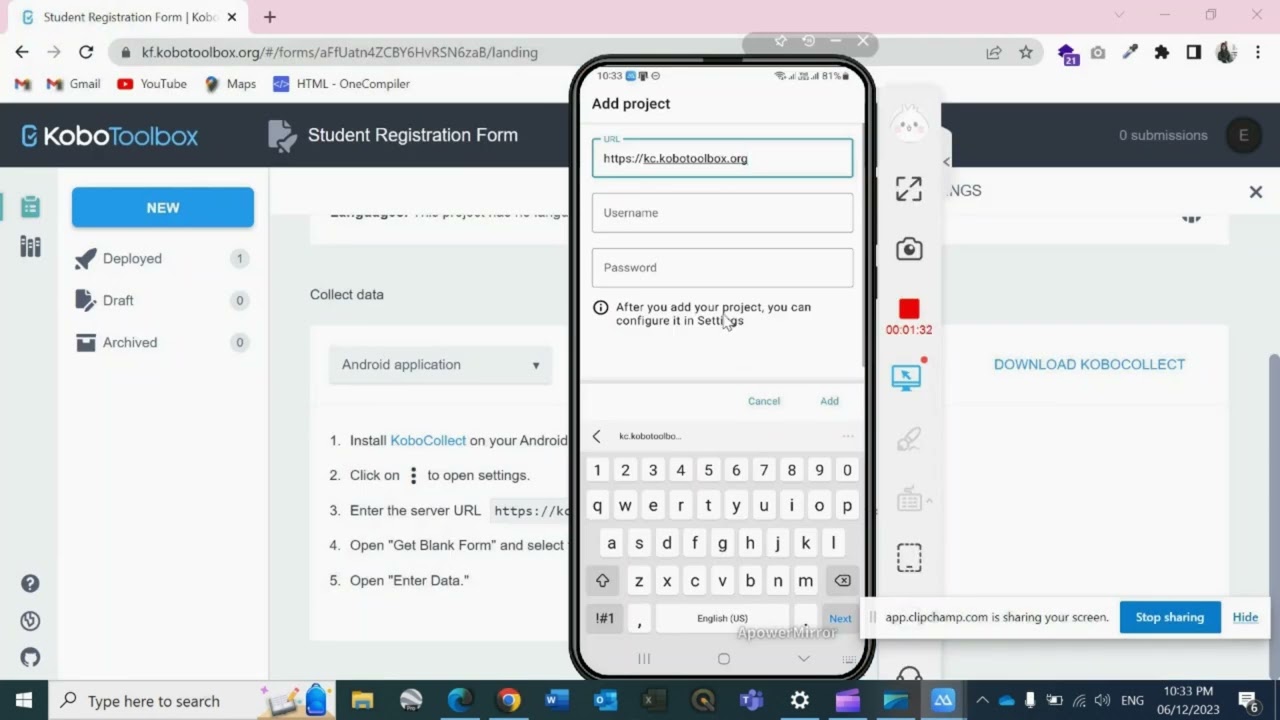Tap the symbols !#1 key on keyboard
The height and width of the screenshot is (720, 1280).
coord(605,618)
